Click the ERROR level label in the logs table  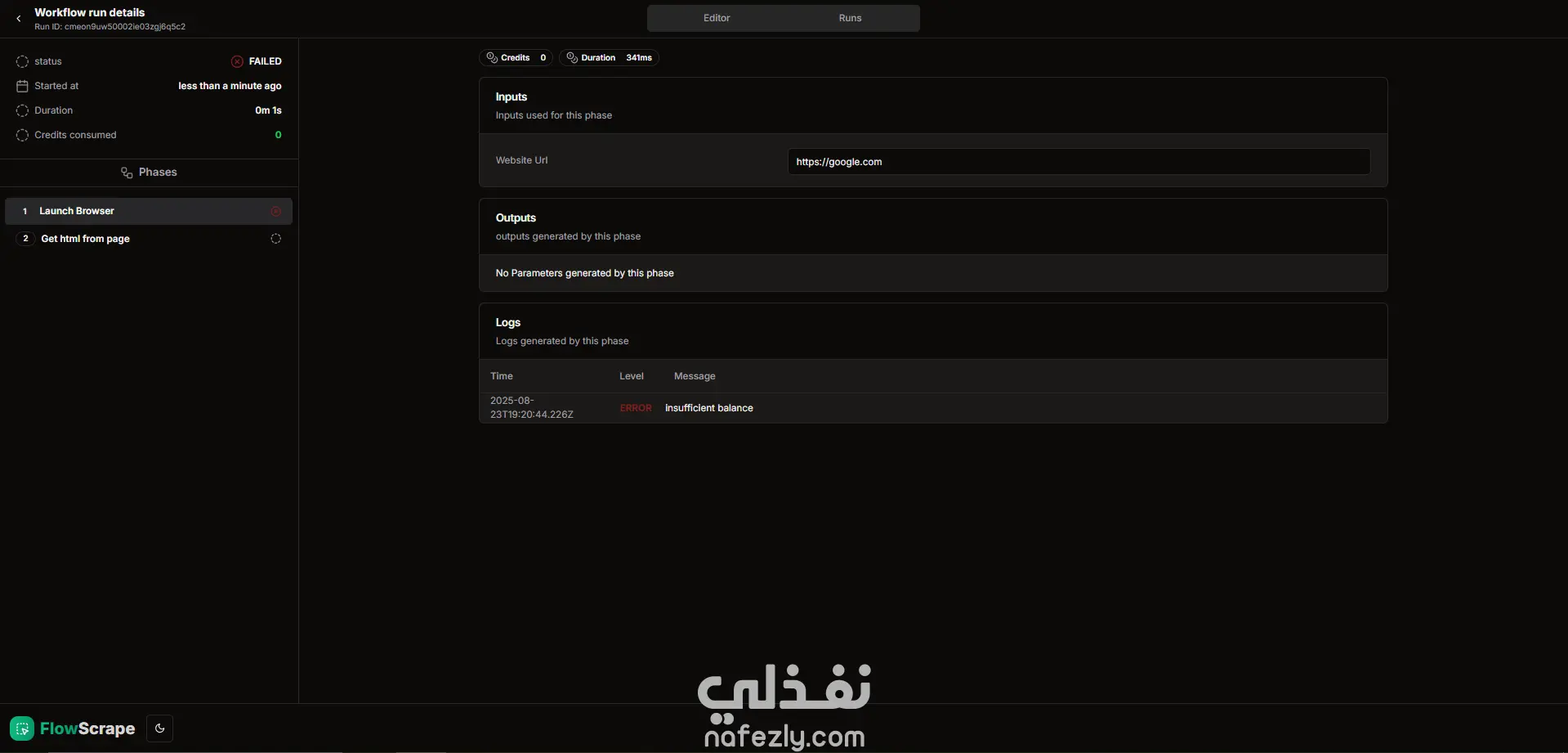click(636, 407)
